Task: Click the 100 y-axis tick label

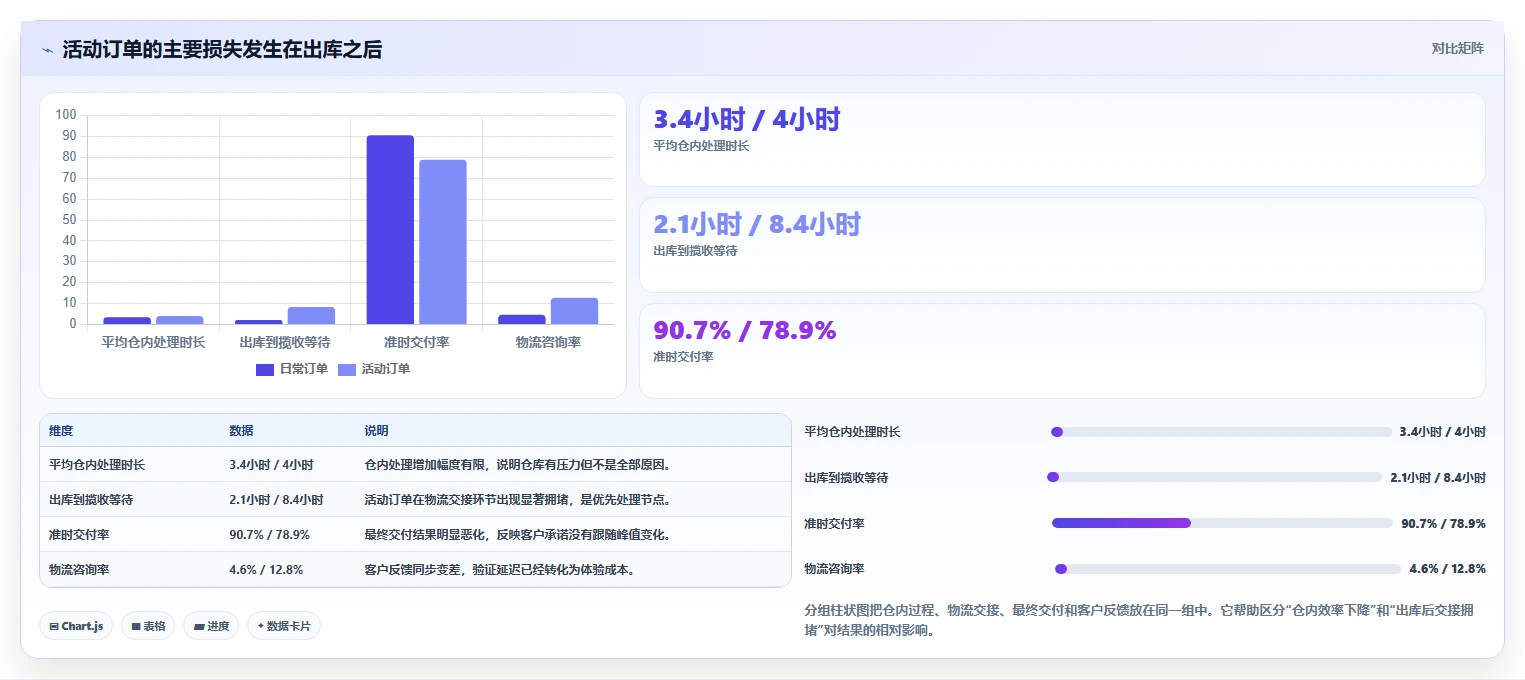Action: [66, 114]
